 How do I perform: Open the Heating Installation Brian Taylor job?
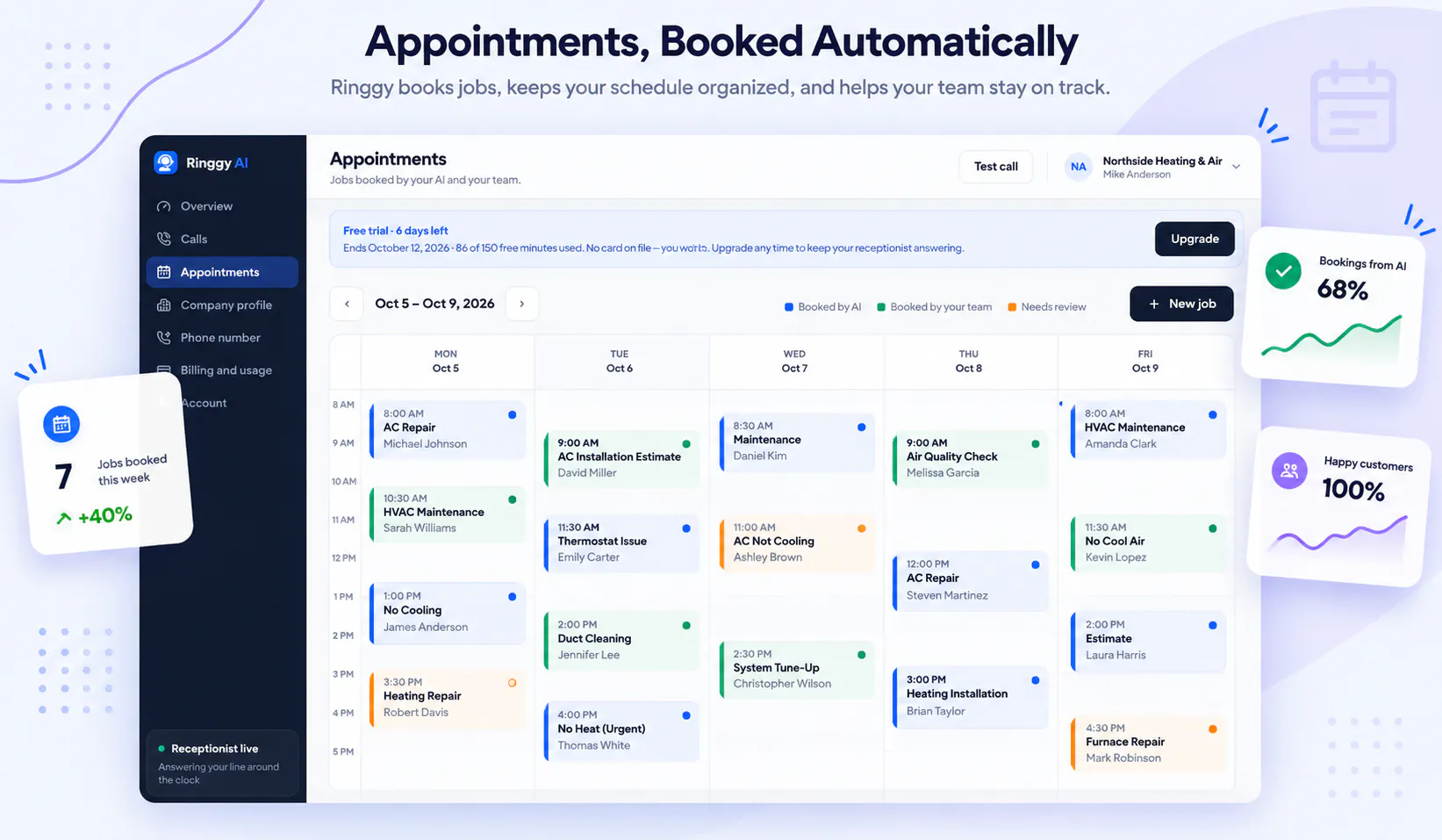[971, 696]
